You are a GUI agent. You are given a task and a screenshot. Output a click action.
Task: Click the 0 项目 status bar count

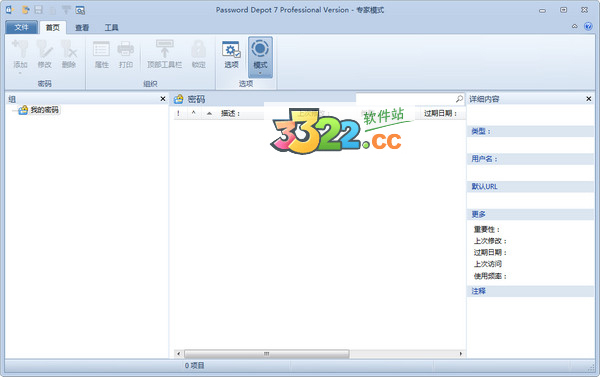(194, 366)
